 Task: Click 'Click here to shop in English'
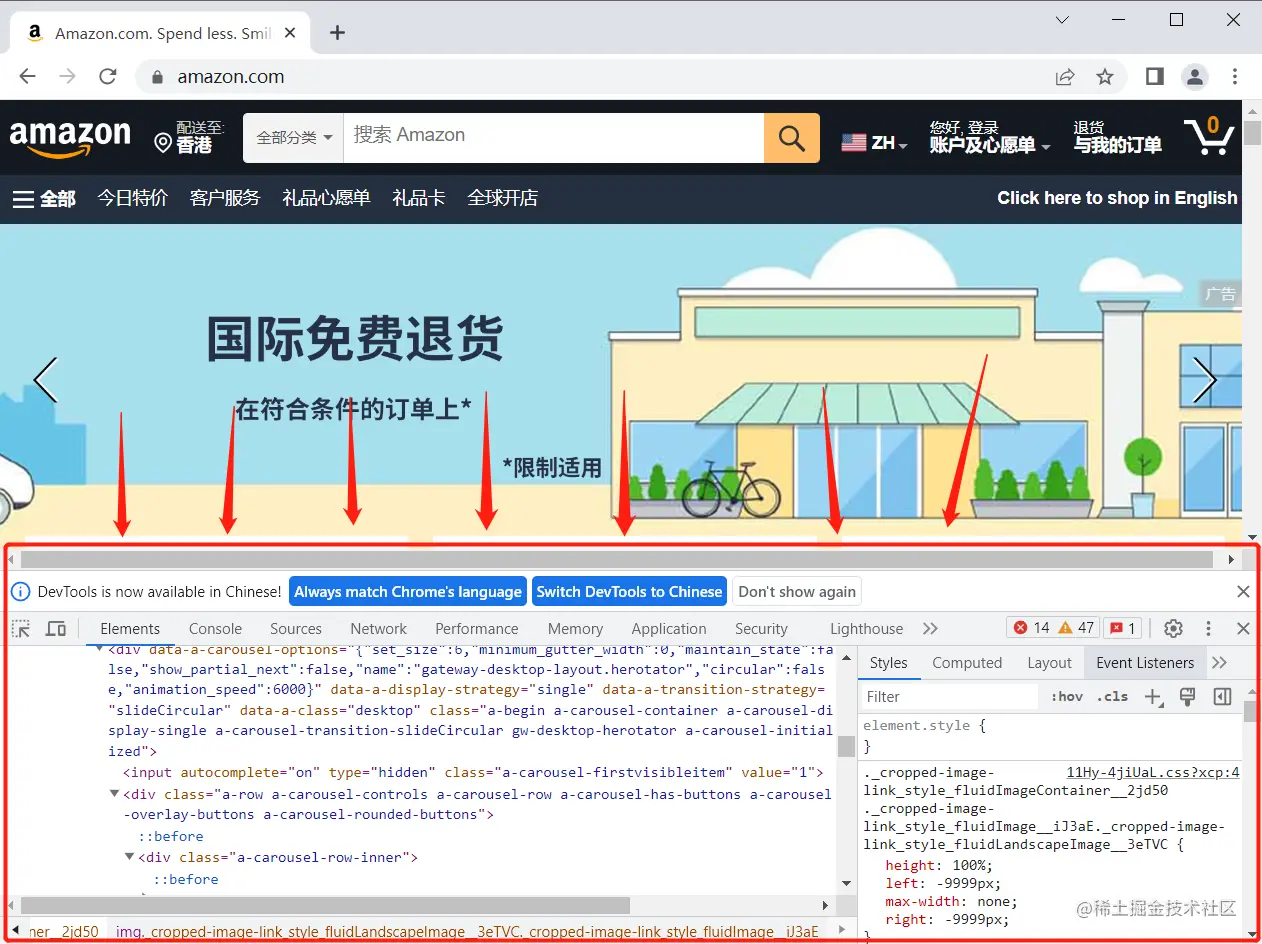1117,198
